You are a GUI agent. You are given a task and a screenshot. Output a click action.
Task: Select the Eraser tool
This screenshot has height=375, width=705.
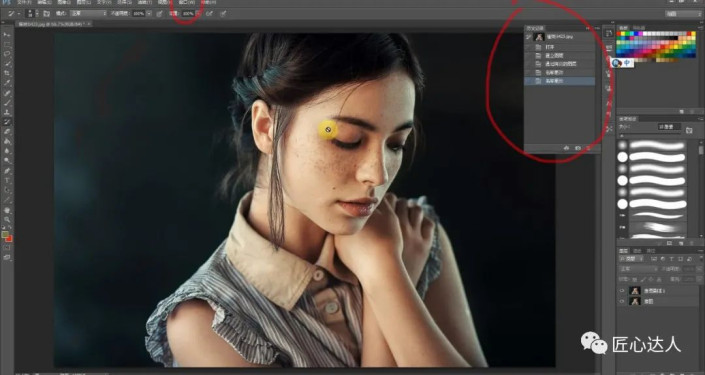[7, 132]
